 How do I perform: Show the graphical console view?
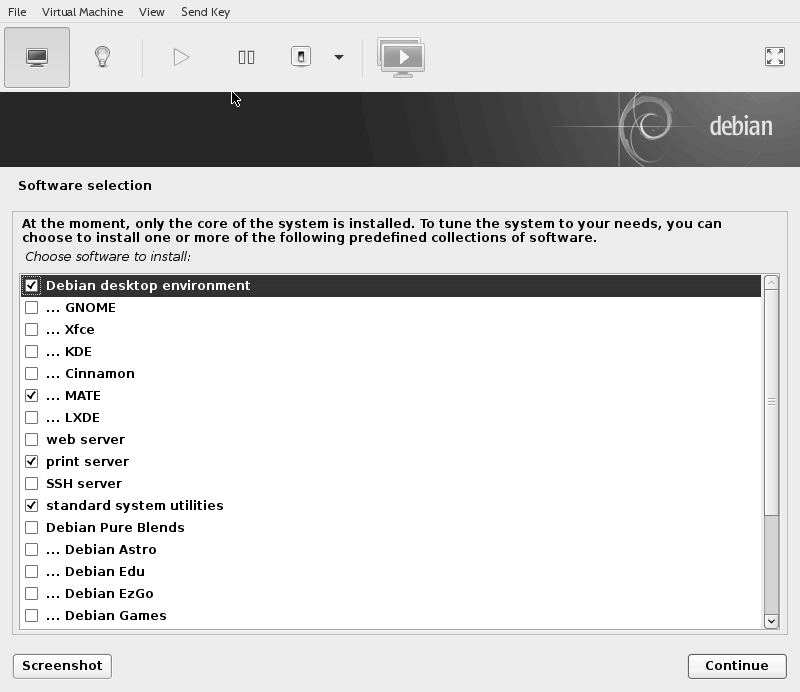[37, 57]
